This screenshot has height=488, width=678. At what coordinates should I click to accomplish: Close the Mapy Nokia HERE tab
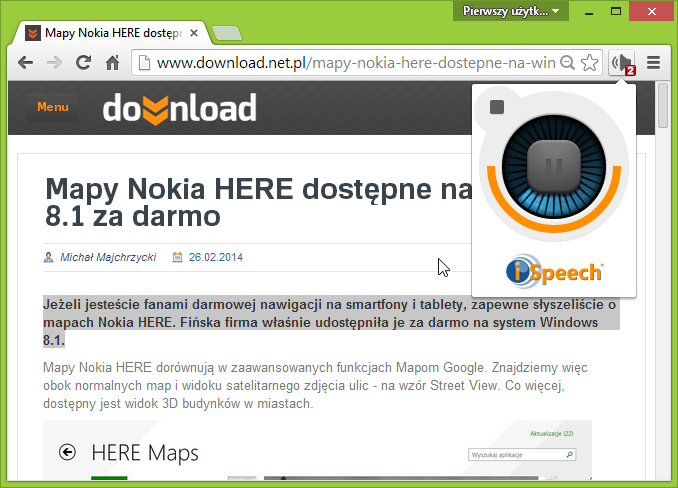pos(194,33)
